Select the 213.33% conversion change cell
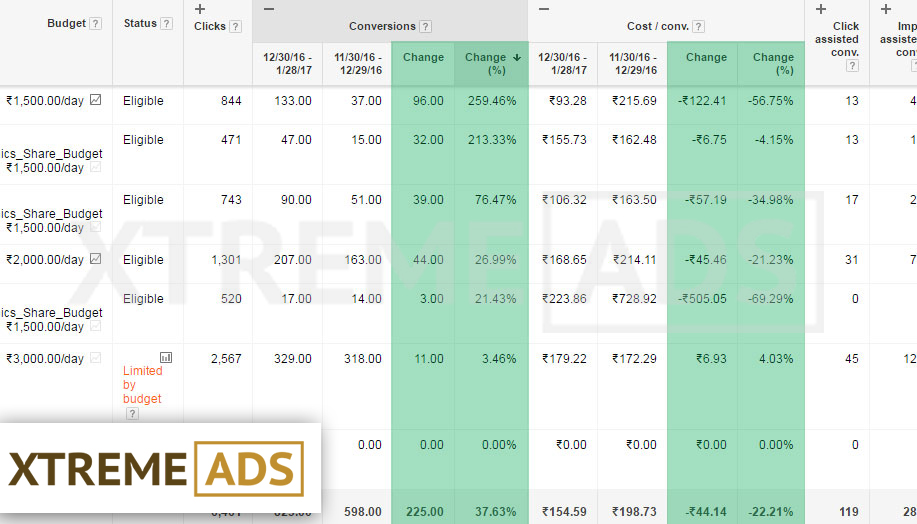The height and width of the screenshot is (524, 917). tap(492, 140)
